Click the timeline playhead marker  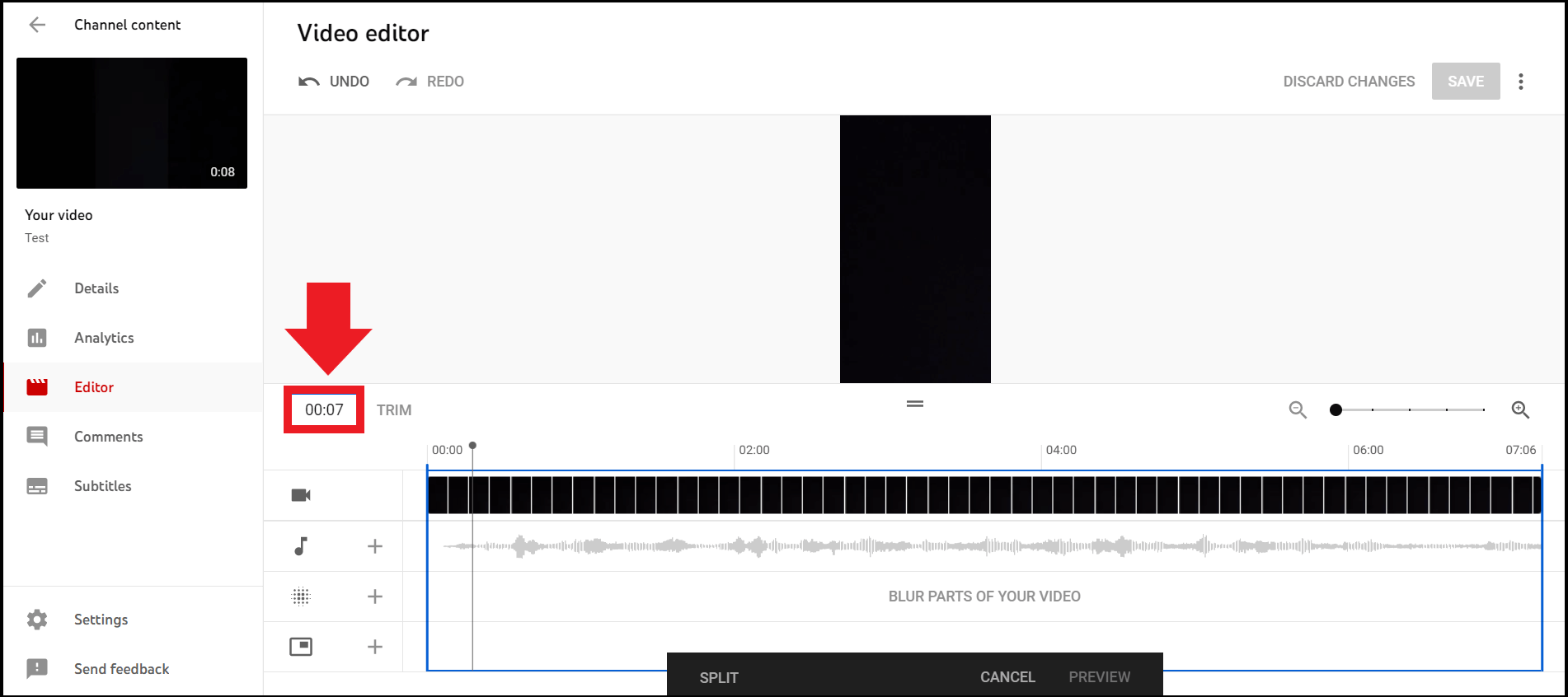(x=472, y=446)
